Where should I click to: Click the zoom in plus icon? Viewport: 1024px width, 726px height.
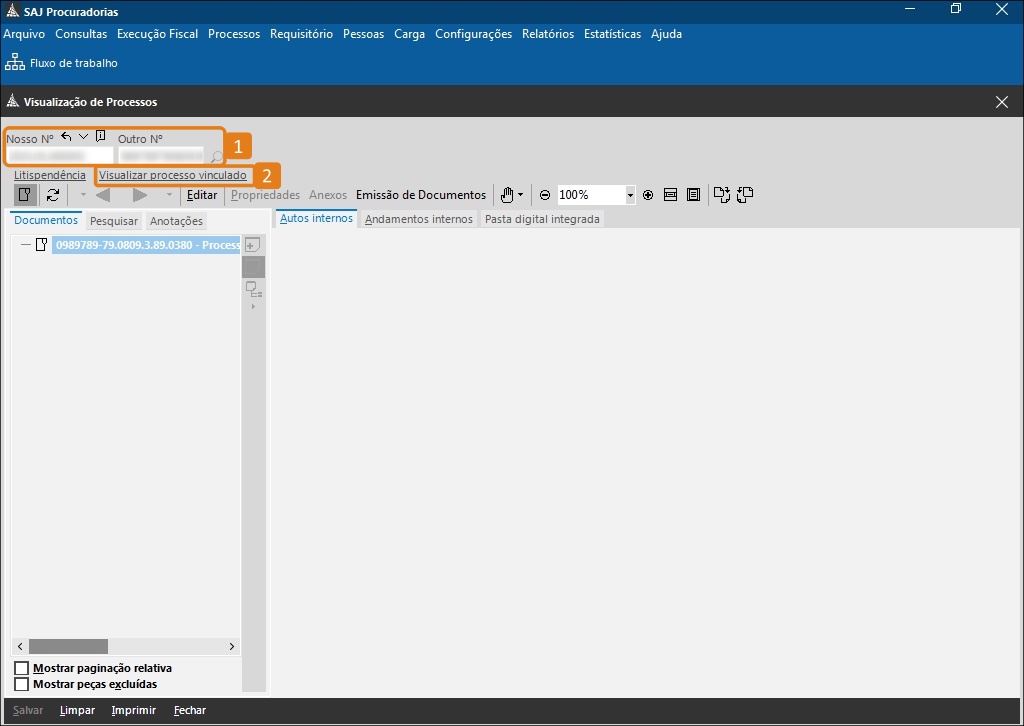click(x=648, y=195)
